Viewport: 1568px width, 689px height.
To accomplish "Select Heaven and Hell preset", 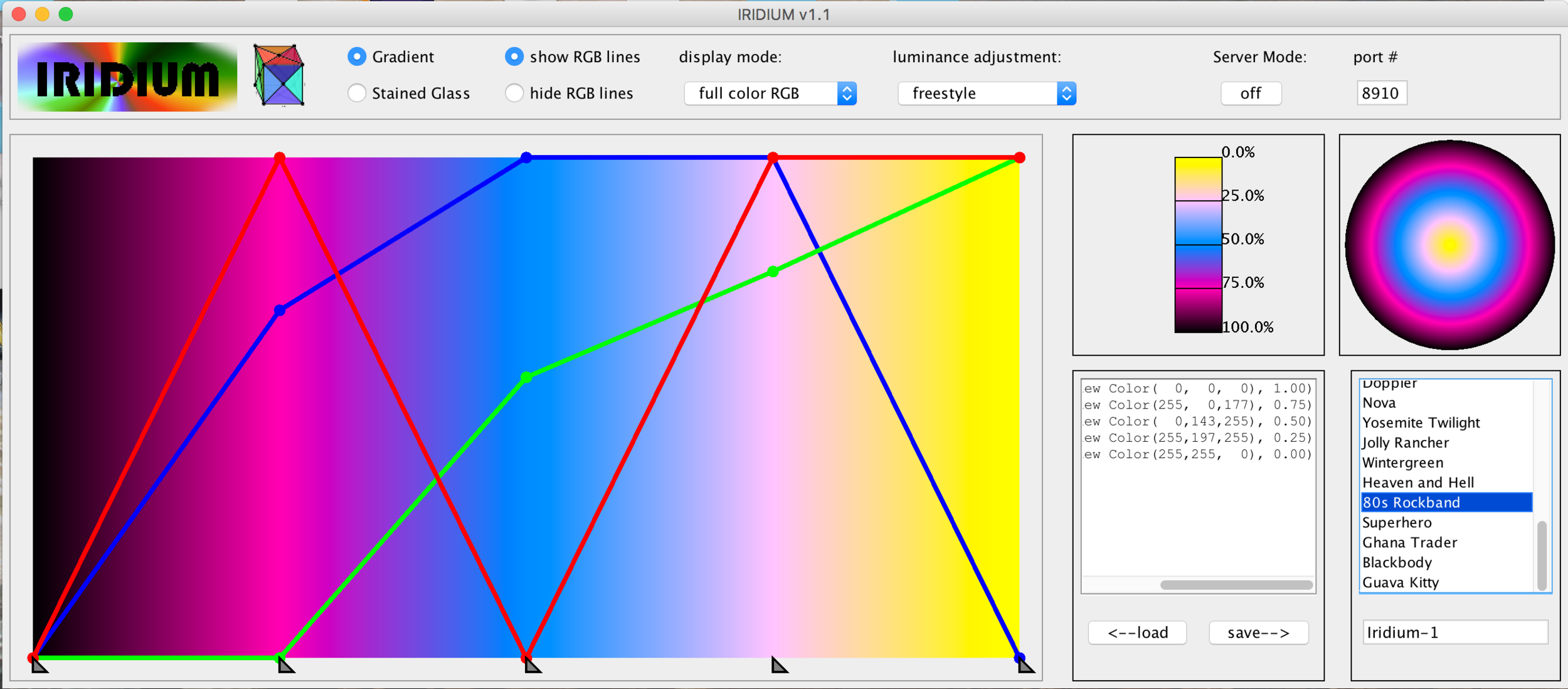I will point(1446,483).
